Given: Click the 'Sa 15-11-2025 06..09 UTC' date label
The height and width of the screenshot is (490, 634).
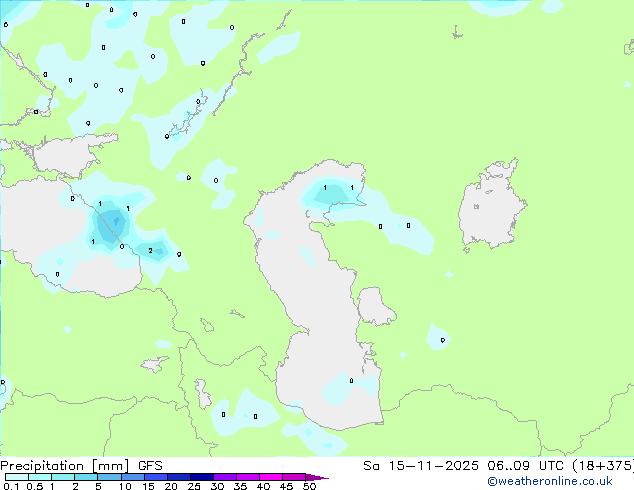Looking at the screenshot, I should (x=463, y=466).
